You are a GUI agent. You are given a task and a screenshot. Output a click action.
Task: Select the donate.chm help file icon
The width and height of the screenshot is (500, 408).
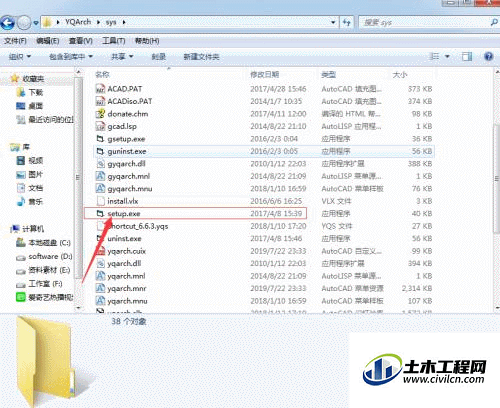click(100, 114)
